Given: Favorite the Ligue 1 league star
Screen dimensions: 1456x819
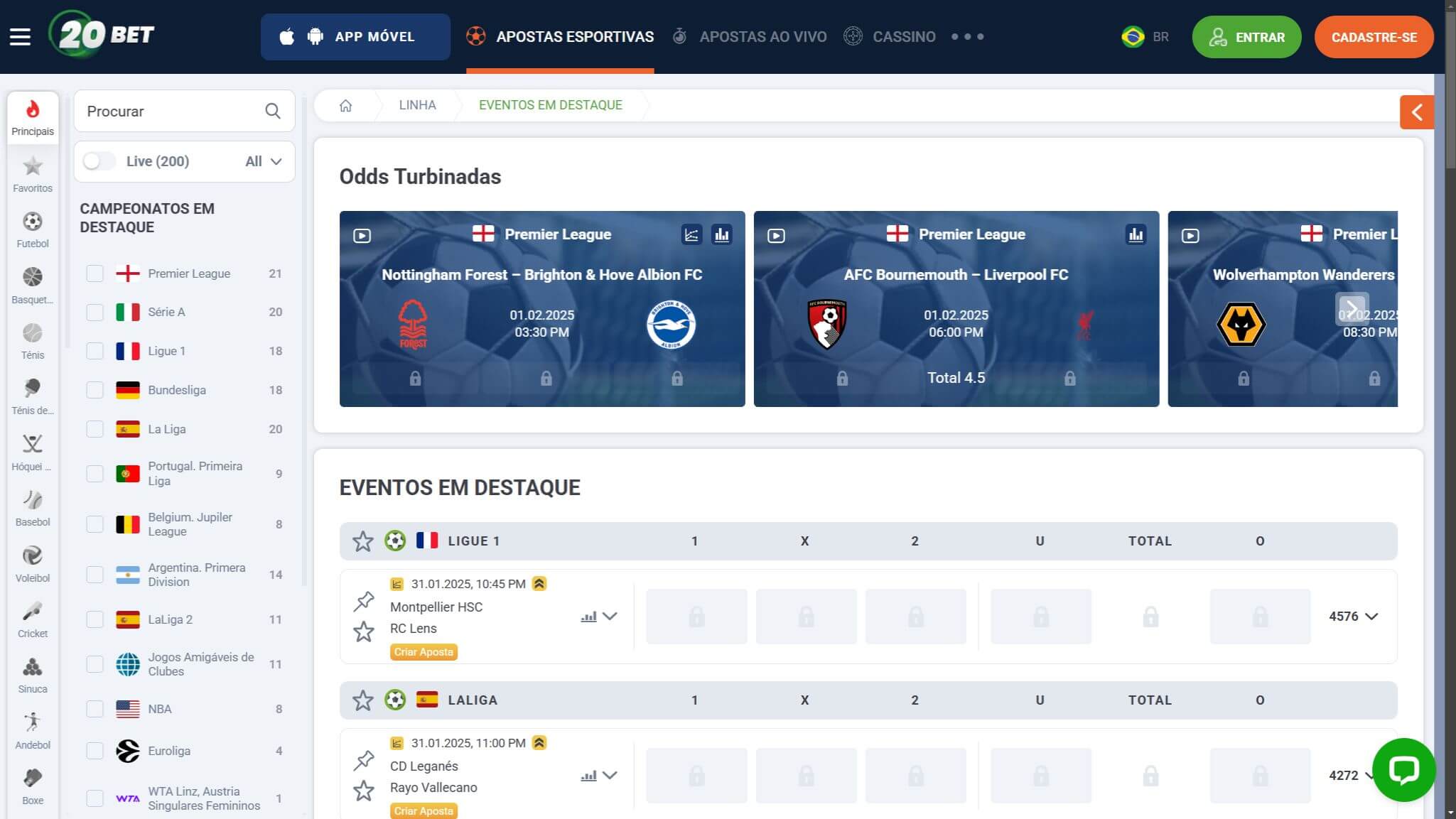Looking at the screenshot, I should click(363, 541).
